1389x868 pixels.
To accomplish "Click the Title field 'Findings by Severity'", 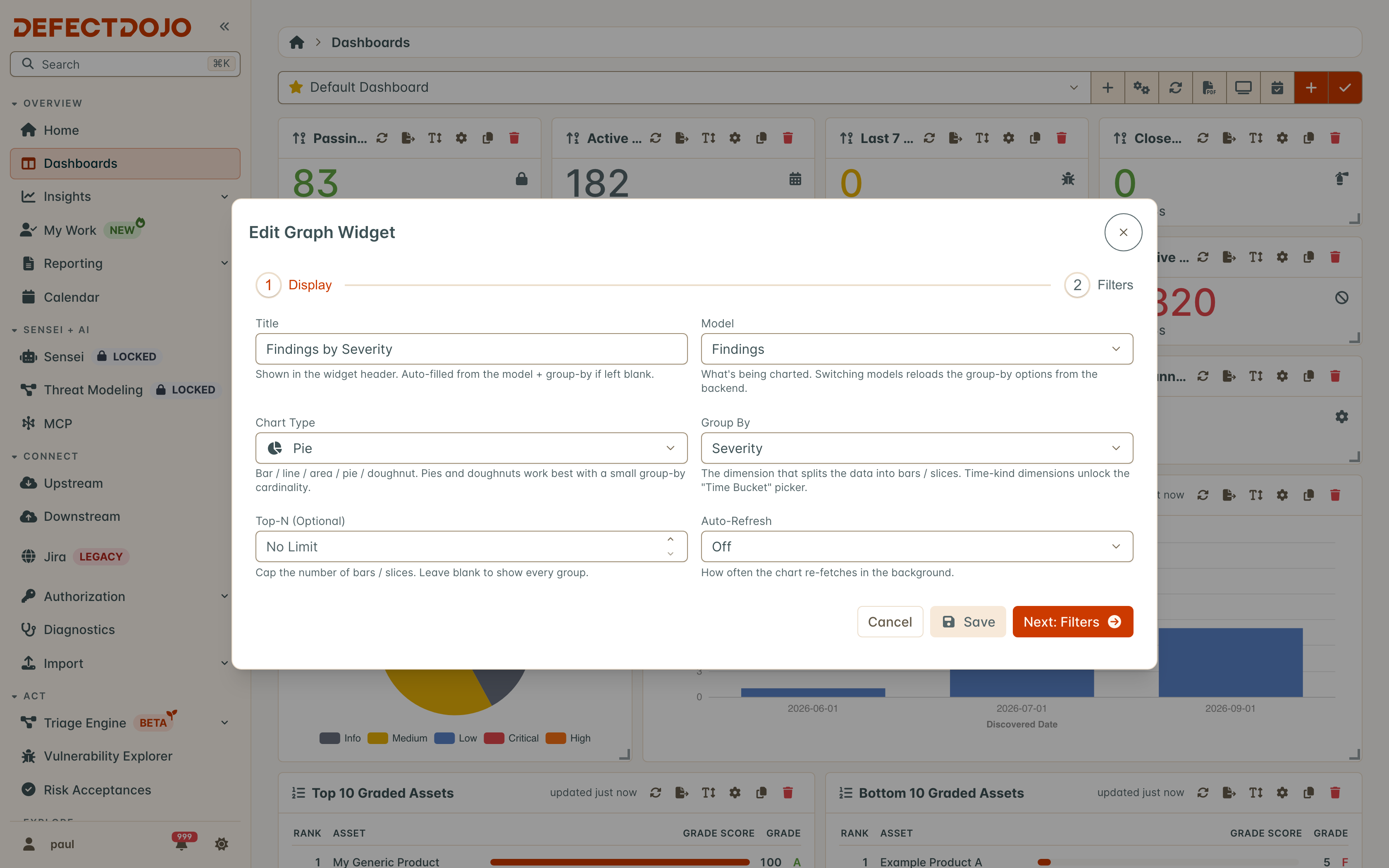I will tap(471, 349).
